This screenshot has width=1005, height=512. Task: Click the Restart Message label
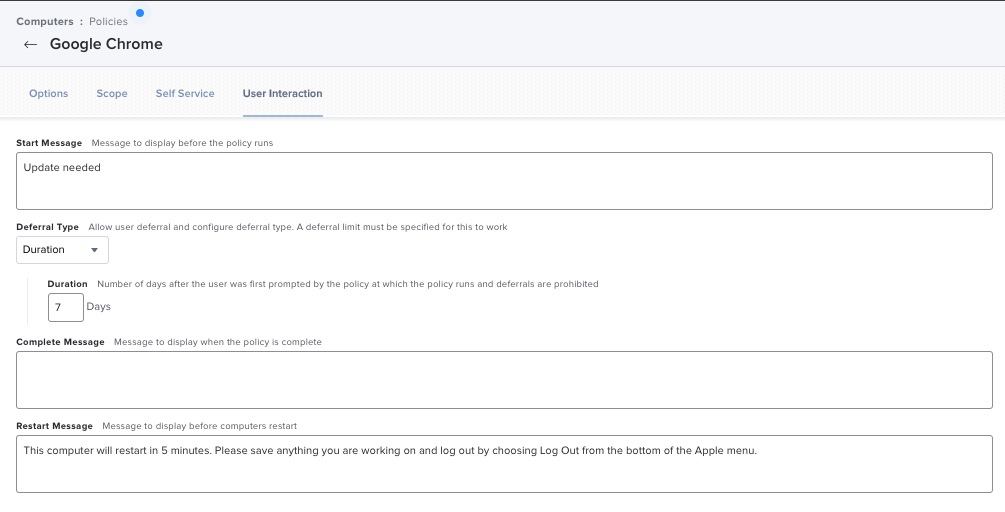pos(54,426)
